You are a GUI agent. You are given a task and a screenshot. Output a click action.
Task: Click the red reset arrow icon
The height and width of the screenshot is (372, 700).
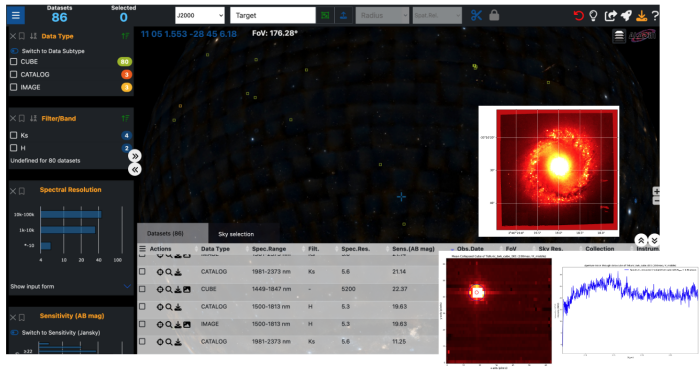(x=578, y=16)
